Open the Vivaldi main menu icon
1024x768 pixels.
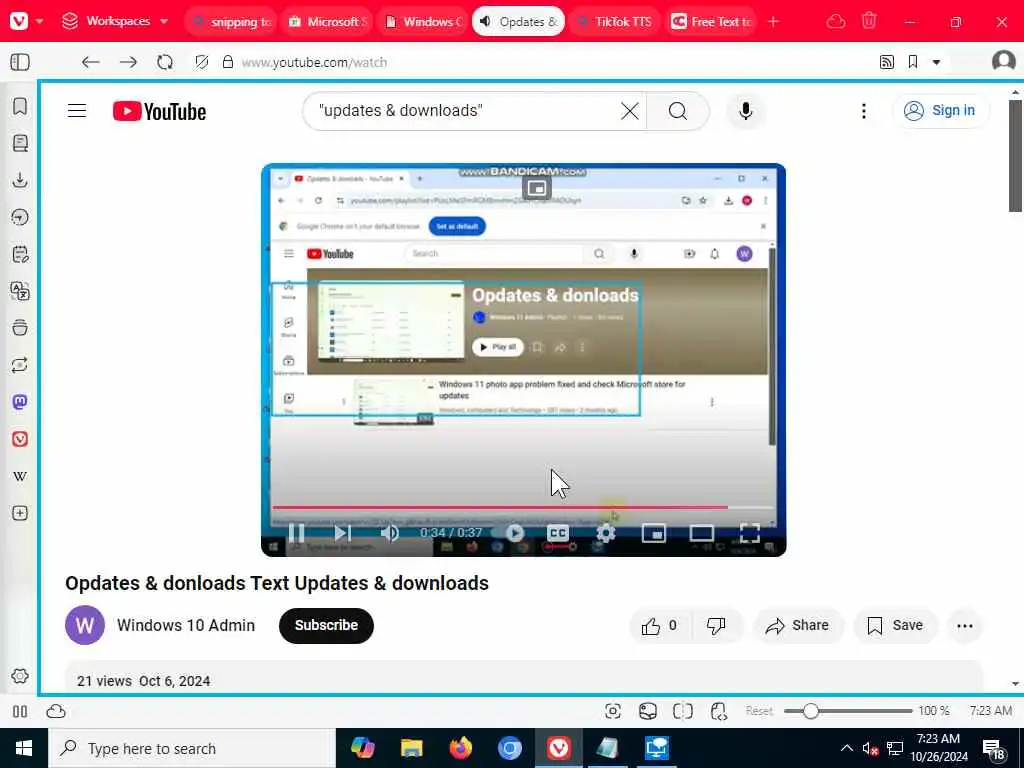click(20, 21)
